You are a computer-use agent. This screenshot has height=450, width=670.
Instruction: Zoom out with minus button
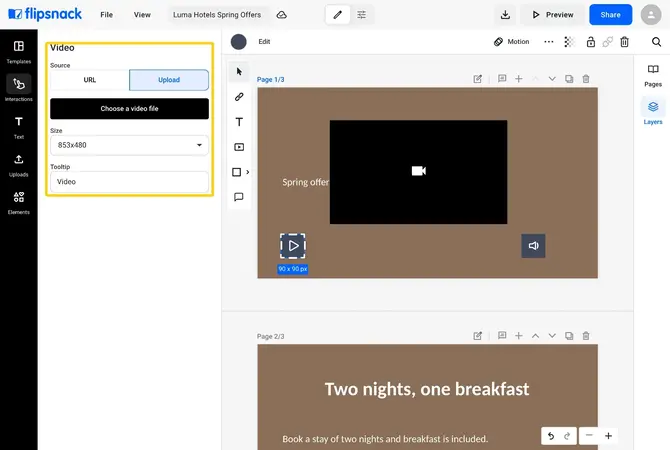(x=589, y=435)
